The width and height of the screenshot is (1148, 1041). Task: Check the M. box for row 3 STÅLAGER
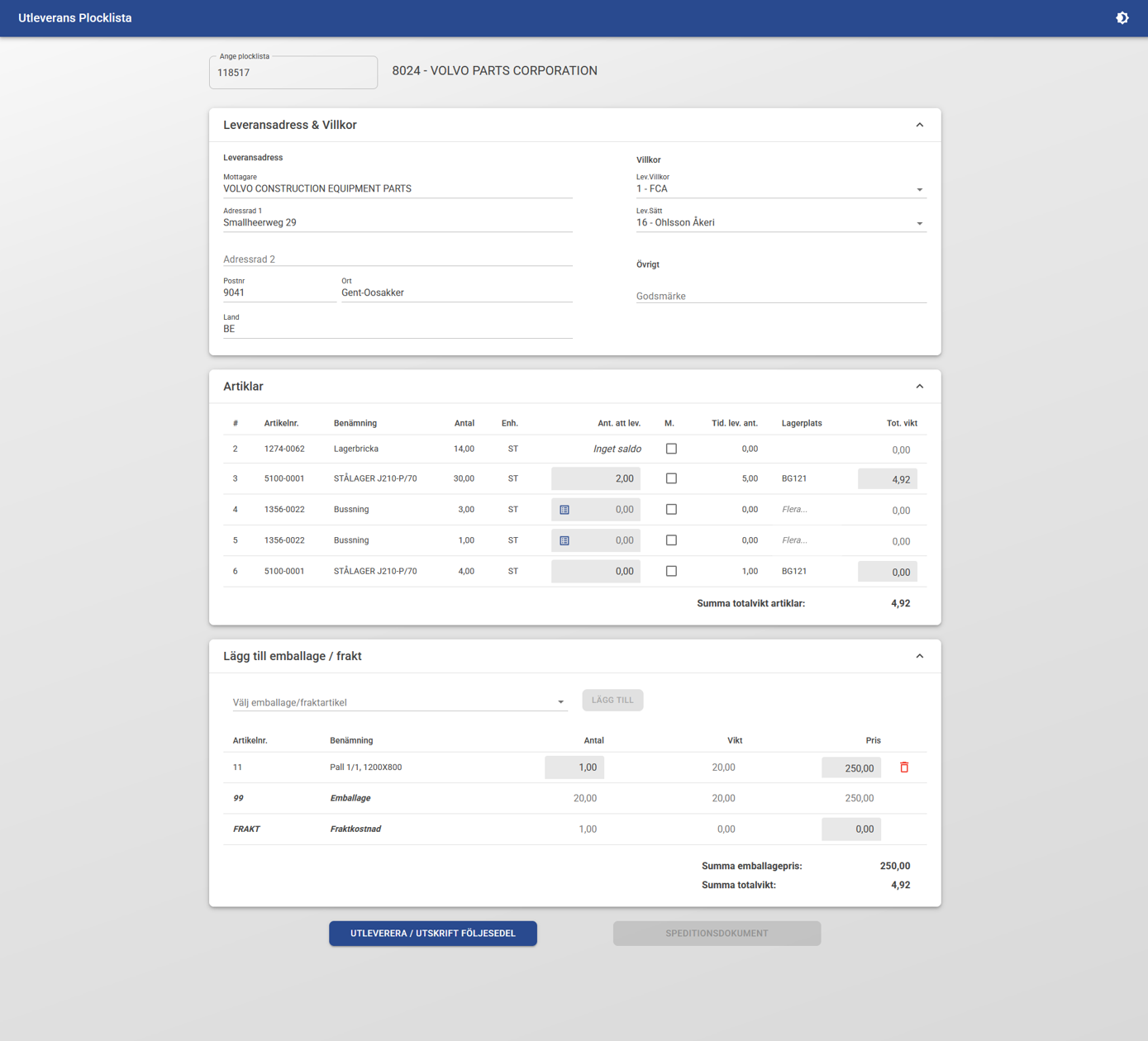coord(671,478)
